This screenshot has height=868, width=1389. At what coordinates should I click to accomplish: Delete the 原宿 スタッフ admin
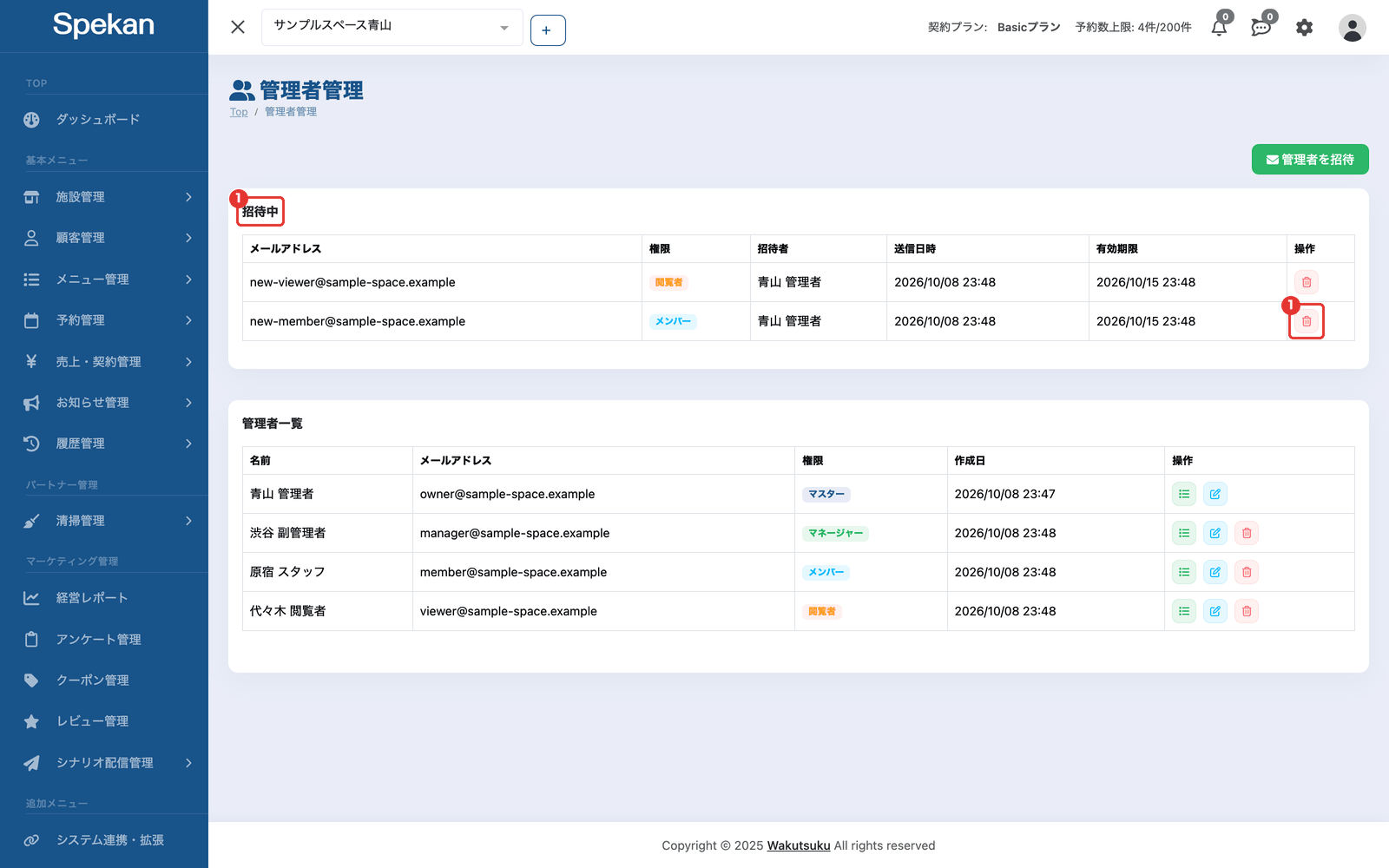click(x=1247, y=572)
